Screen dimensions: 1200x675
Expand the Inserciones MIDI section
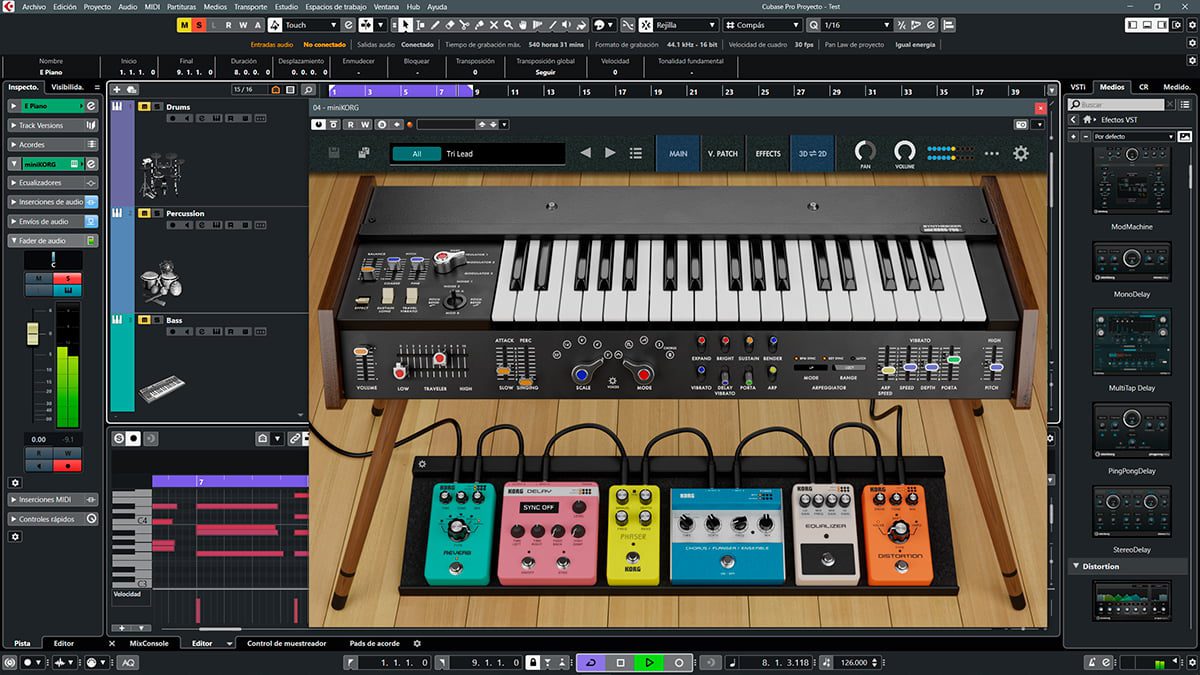[x=53, y=499]
